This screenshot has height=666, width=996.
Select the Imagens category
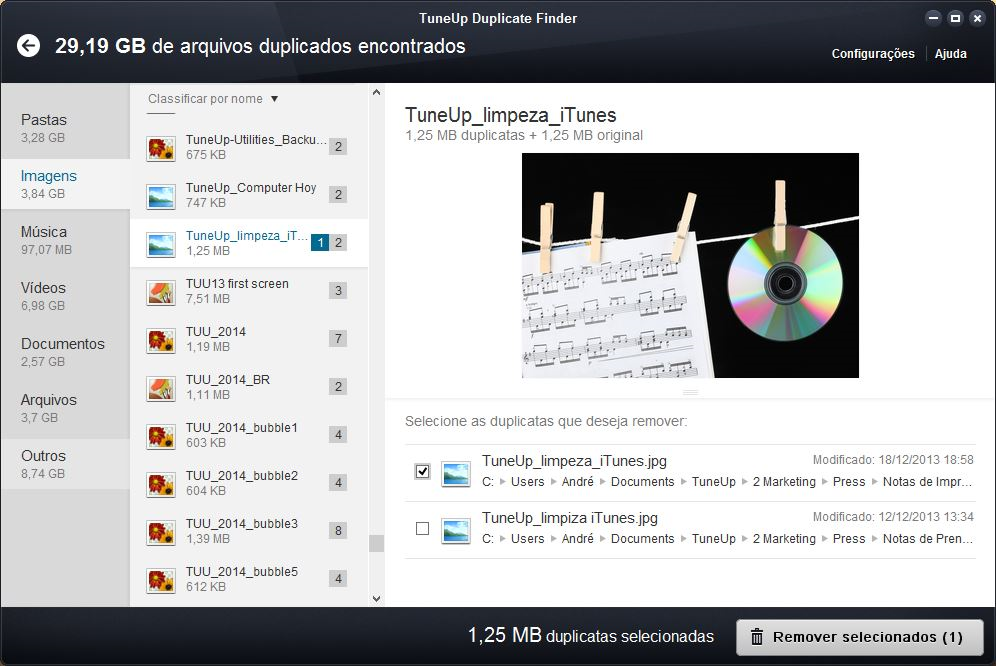[x=65, y=184]
